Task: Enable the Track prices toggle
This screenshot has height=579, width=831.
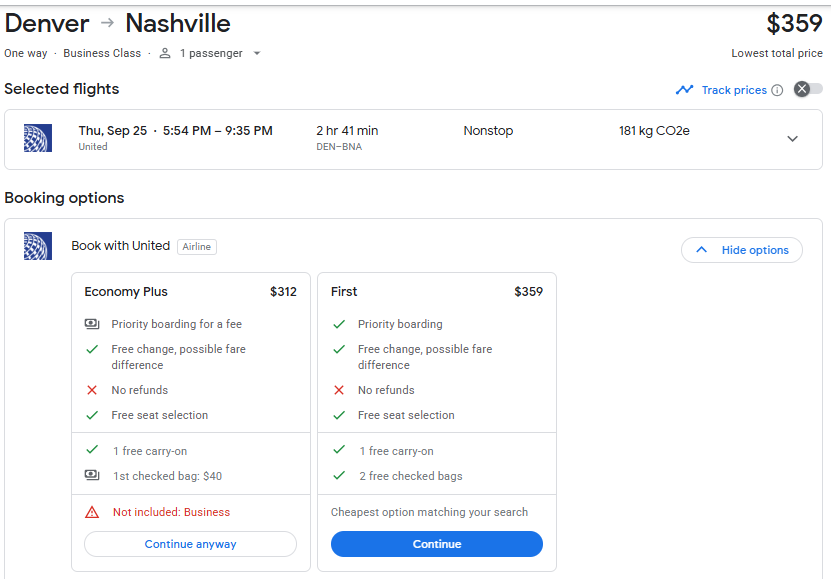Action: click(808, 89)
